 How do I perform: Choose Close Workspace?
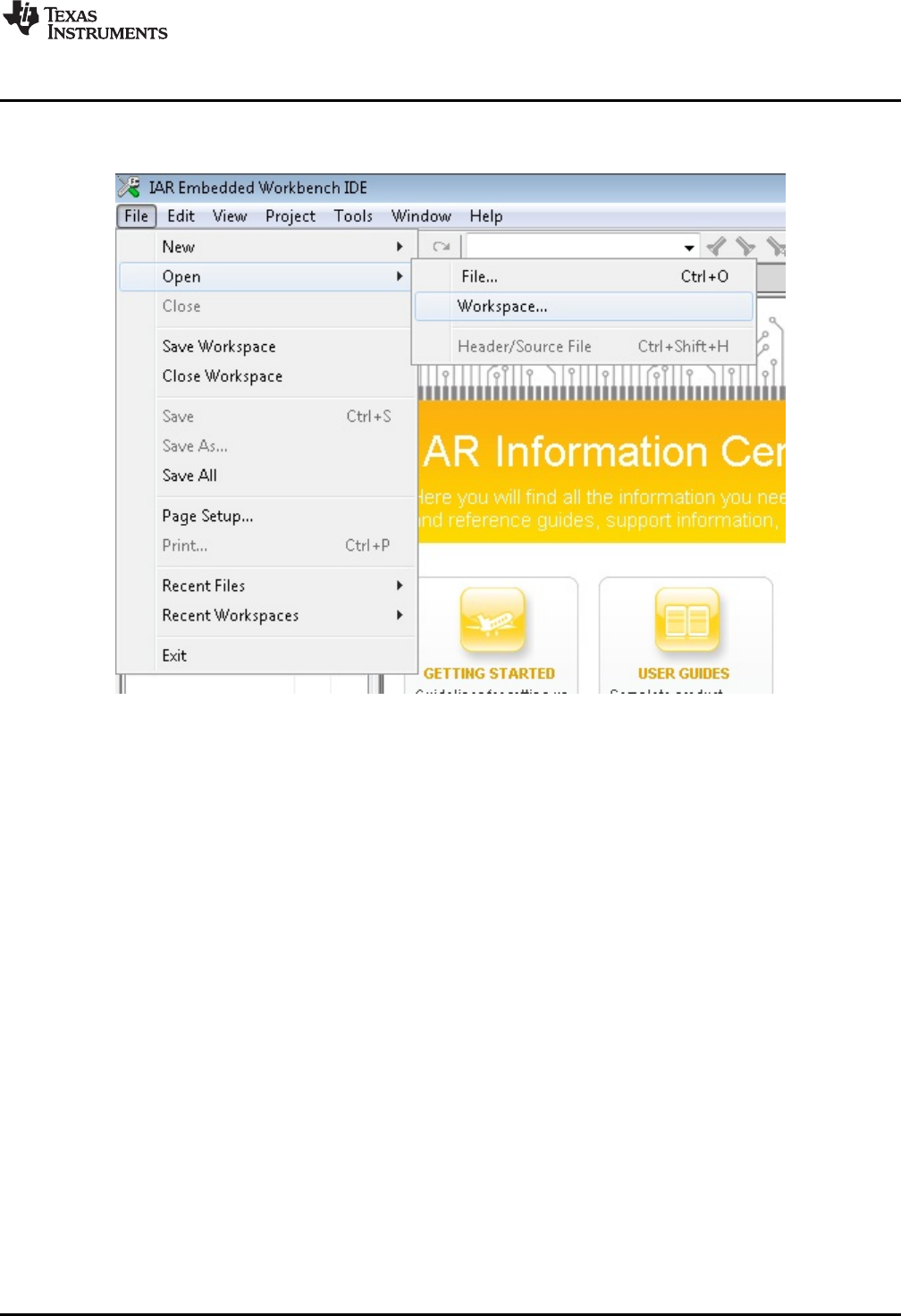266,376
